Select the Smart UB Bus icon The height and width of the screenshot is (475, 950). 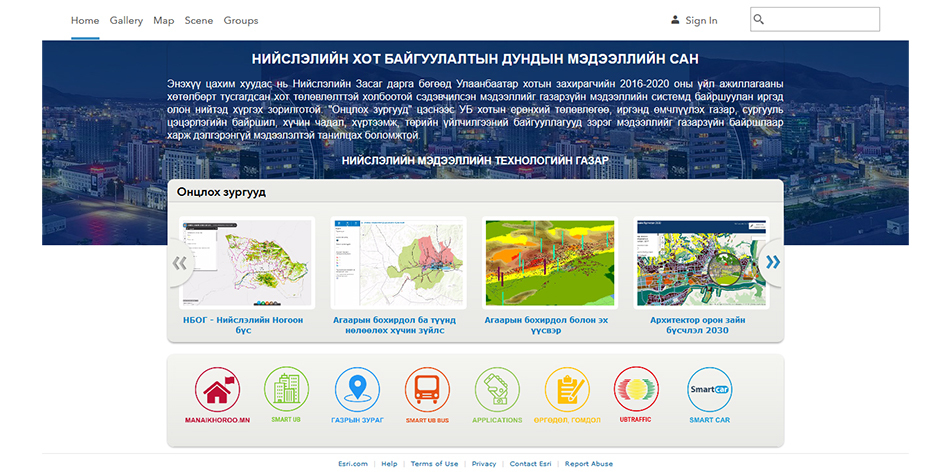(427, 389)
